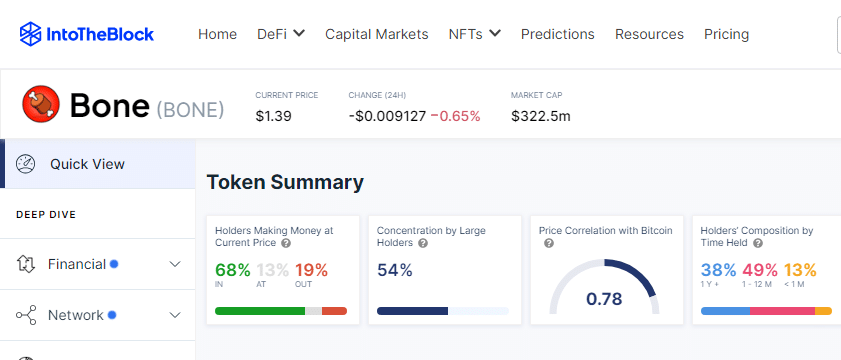This screenshot has width=841, height=360.
Task: Expand the Financial section chevron
Action: tap(175, 264)
